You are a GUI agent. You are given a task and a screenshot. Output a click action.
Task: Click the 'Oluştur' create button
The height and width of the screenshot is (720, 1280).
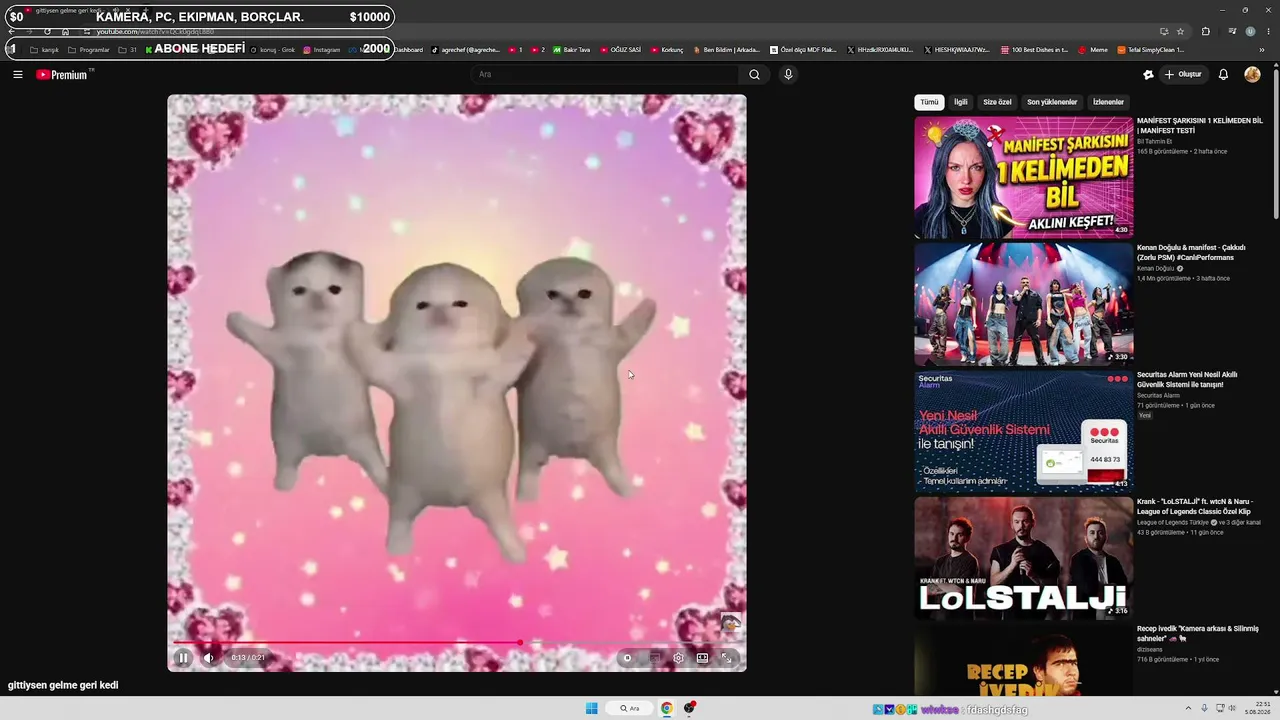point(1183,74)
